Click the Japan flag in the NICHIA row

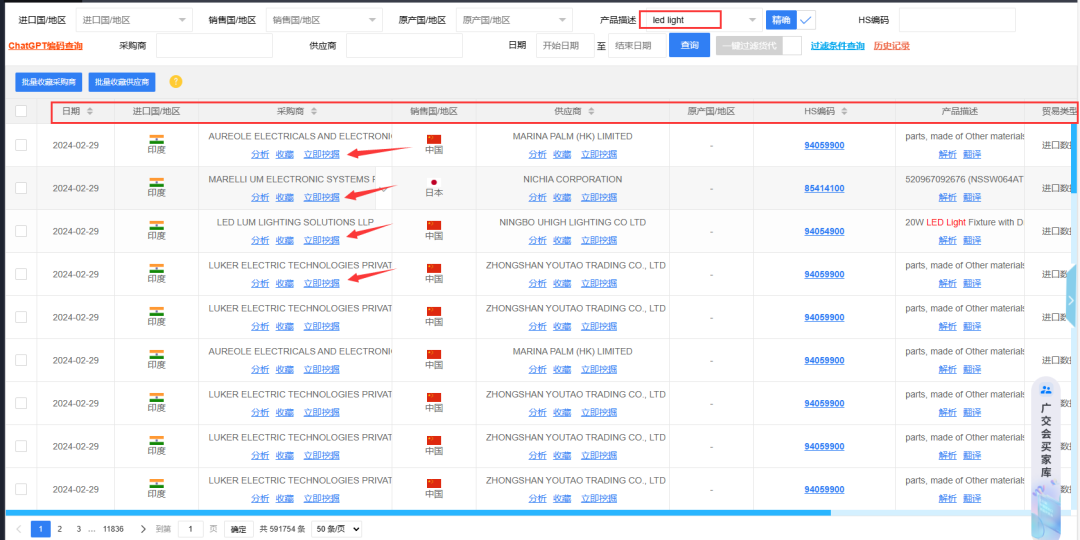click(434, 182)
